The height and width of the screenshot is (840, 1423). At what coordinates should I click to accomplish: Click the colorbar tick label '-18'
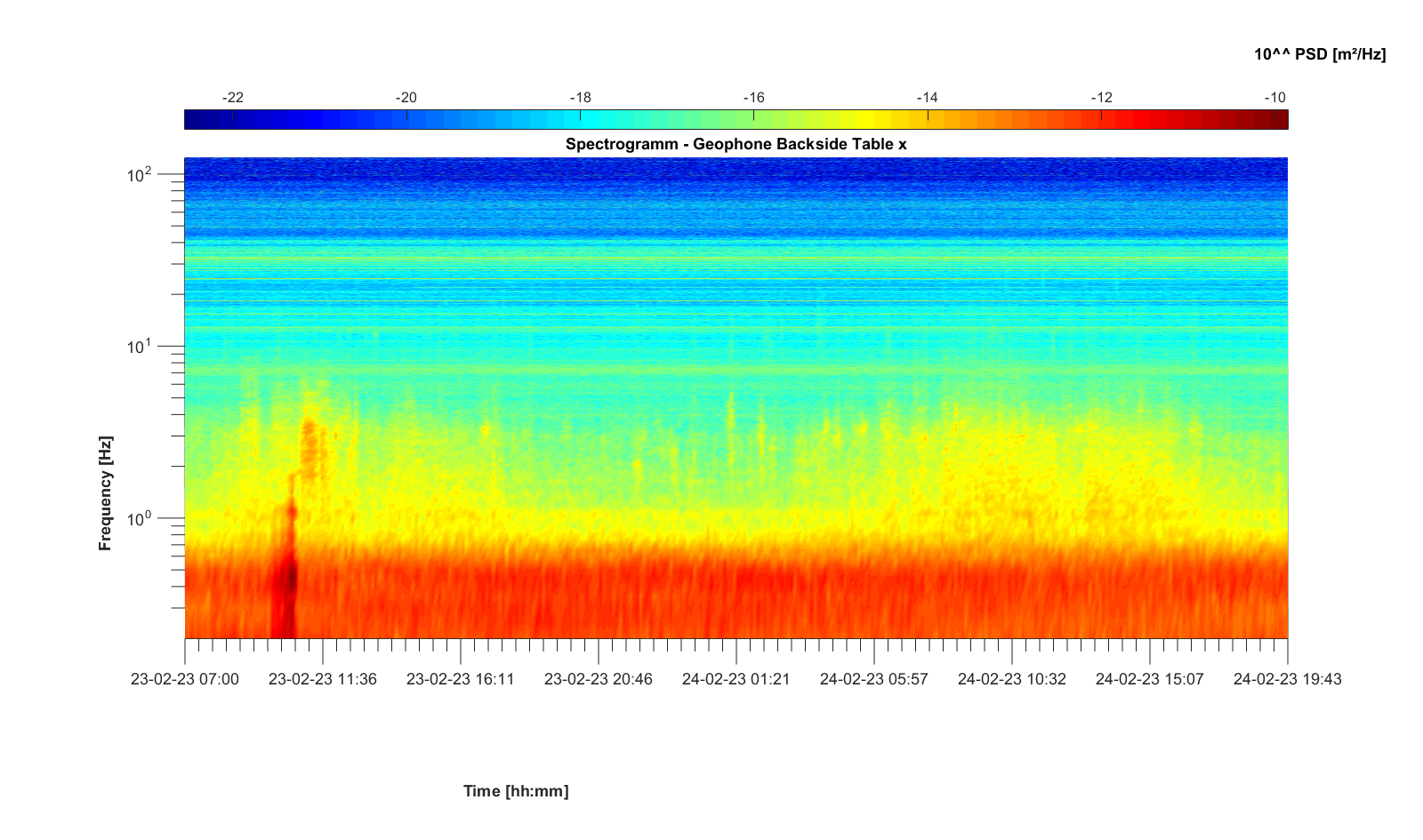[580, 98]
